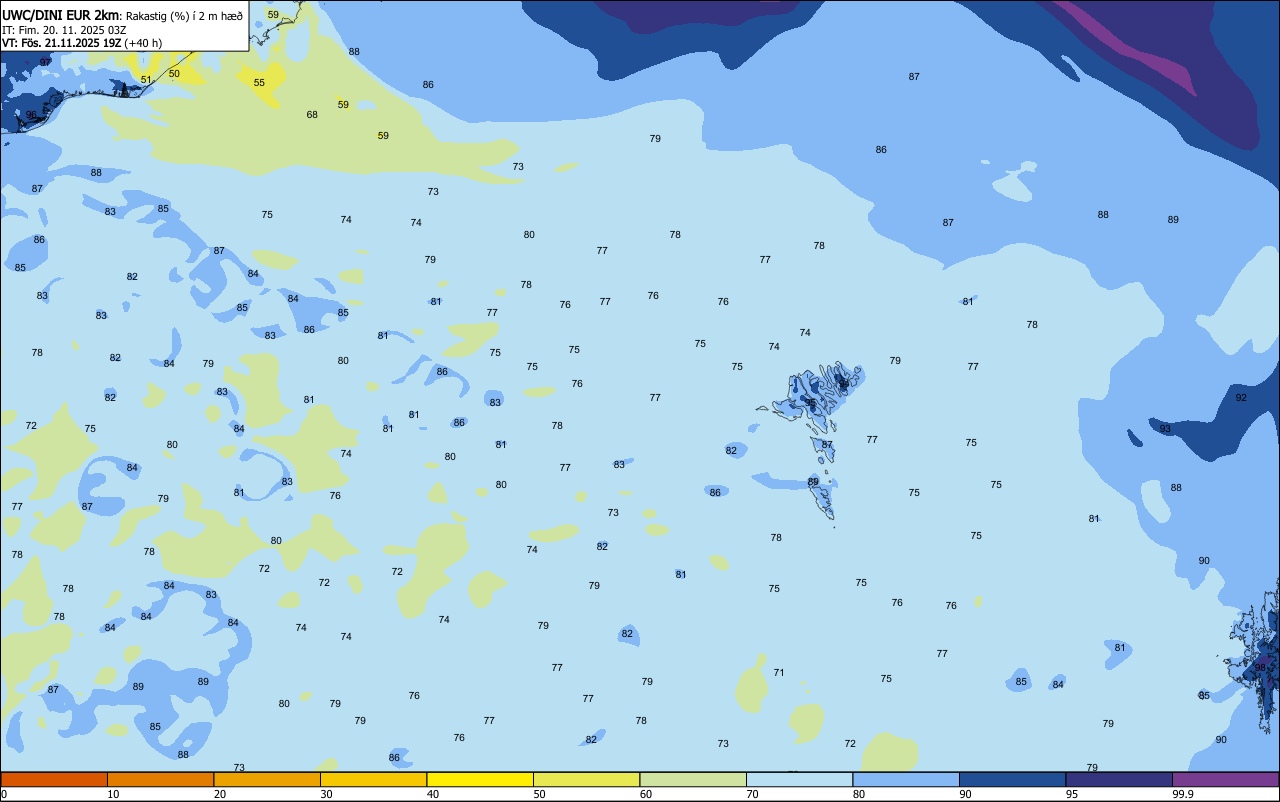1280x802 pixels.
Task: Select the "VT: Fös. 21.11.2025 19Z (+40 h)" line
Action: tap(82, 43)
